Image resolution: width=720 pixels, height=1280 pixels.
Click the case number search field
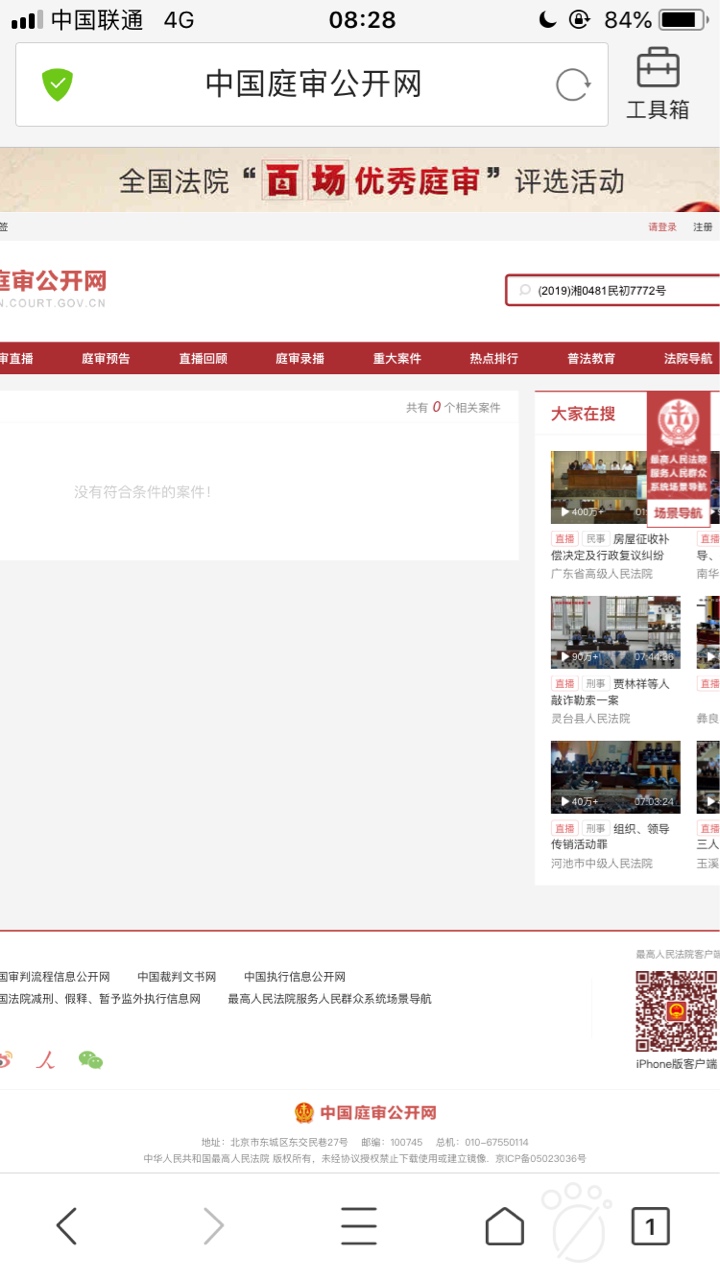click(x=612, y=291)
